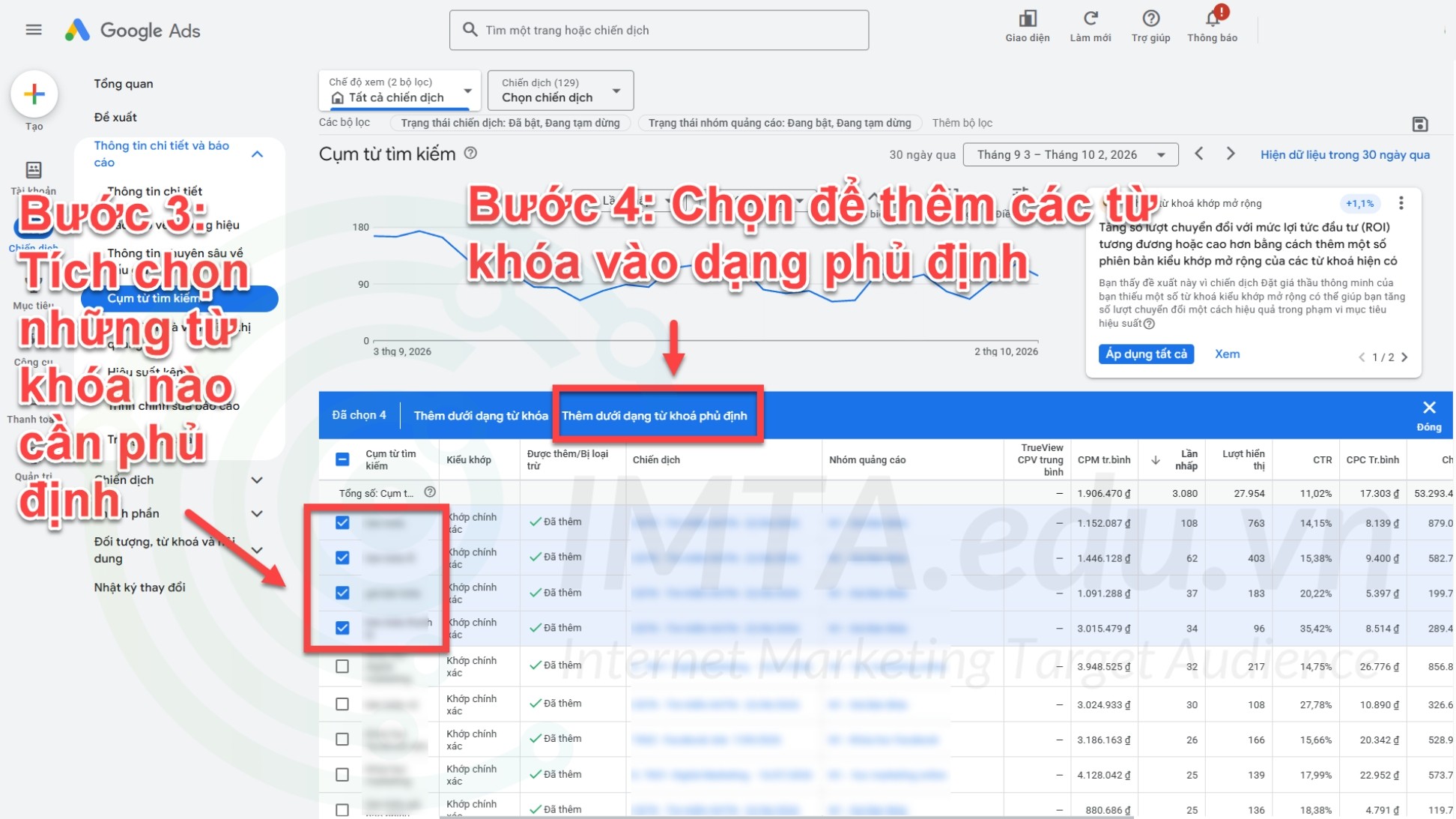
Task: Open Tổng quan in sidebar
Action: pyautogui.click(x=124, y=84)
